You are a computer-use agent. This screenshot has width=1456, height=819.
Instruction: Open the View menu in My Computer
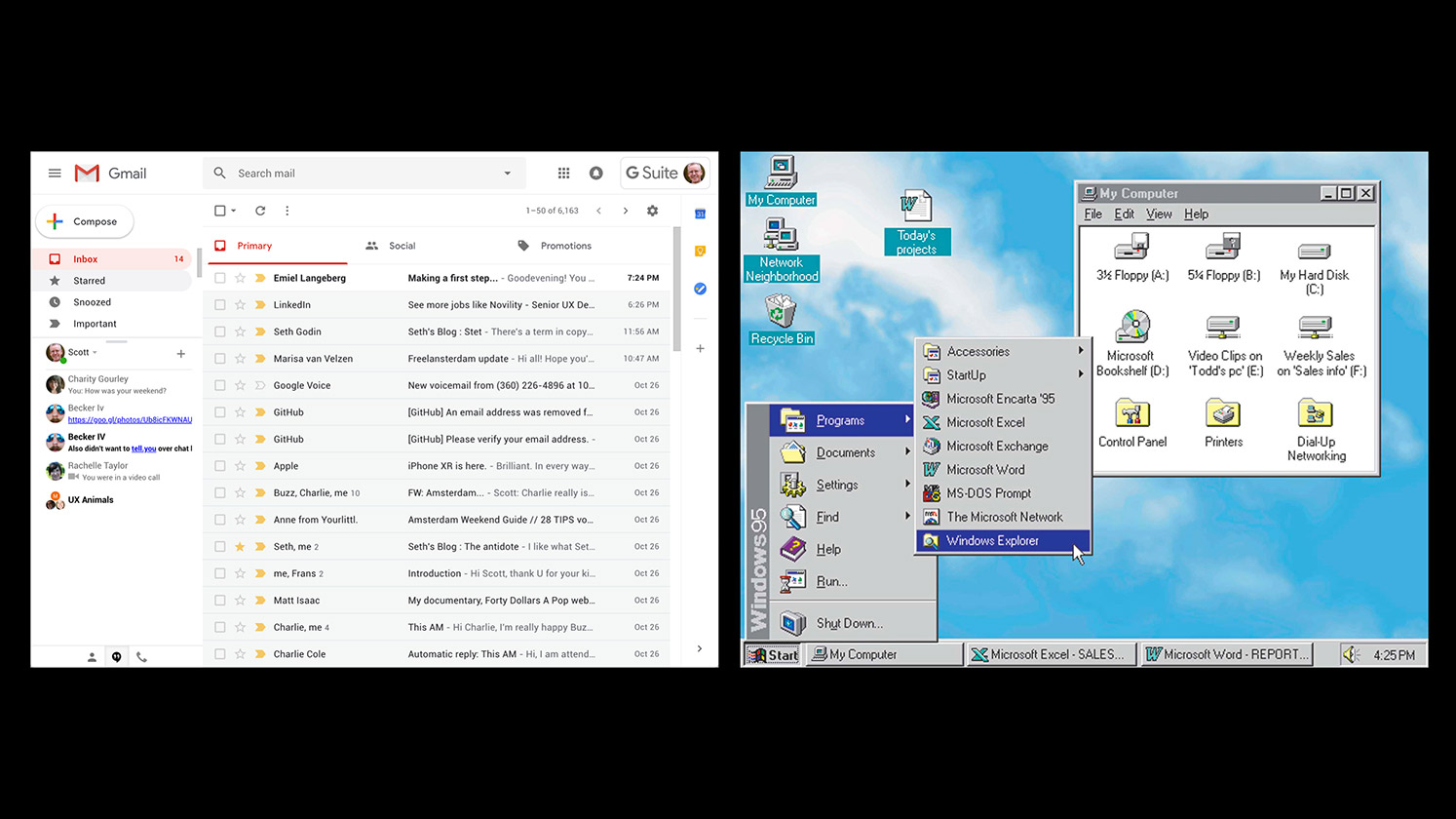coord(1159,214)
